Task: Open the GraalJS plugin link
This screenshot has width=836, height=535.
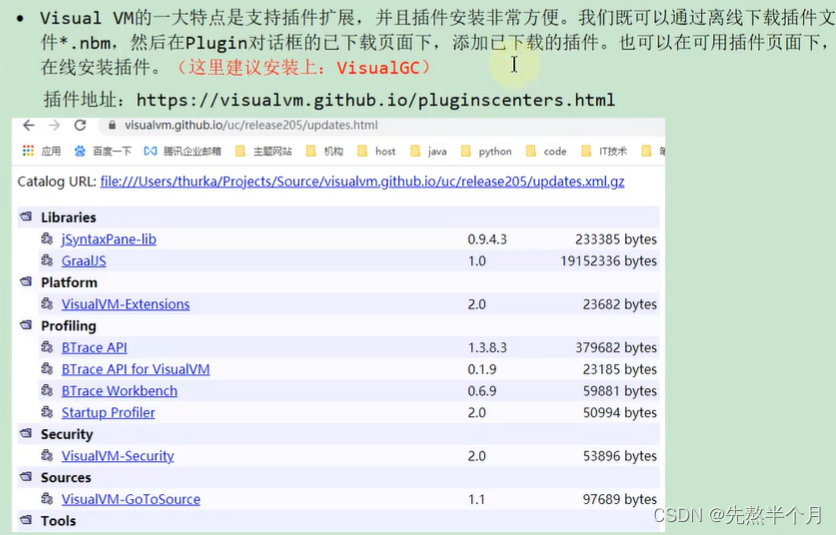Action: coord(84,261)
